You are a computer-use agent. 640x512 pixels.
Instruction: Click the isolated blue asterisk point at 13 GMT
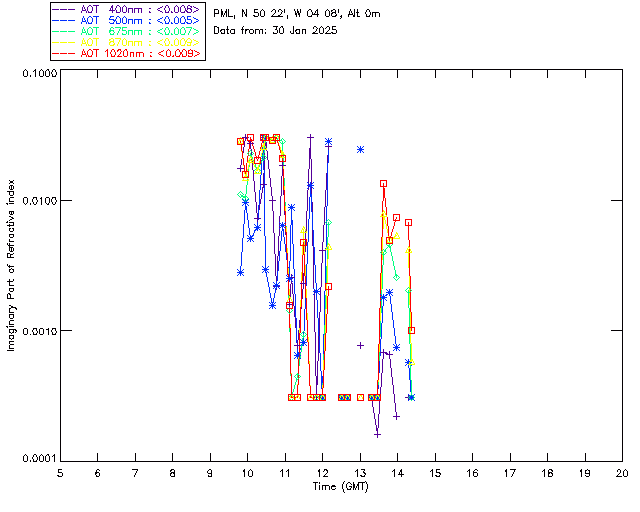click(360, 150)
